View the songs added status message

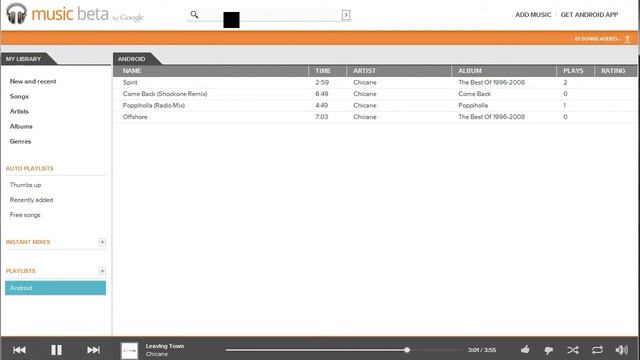coord(598,39)
